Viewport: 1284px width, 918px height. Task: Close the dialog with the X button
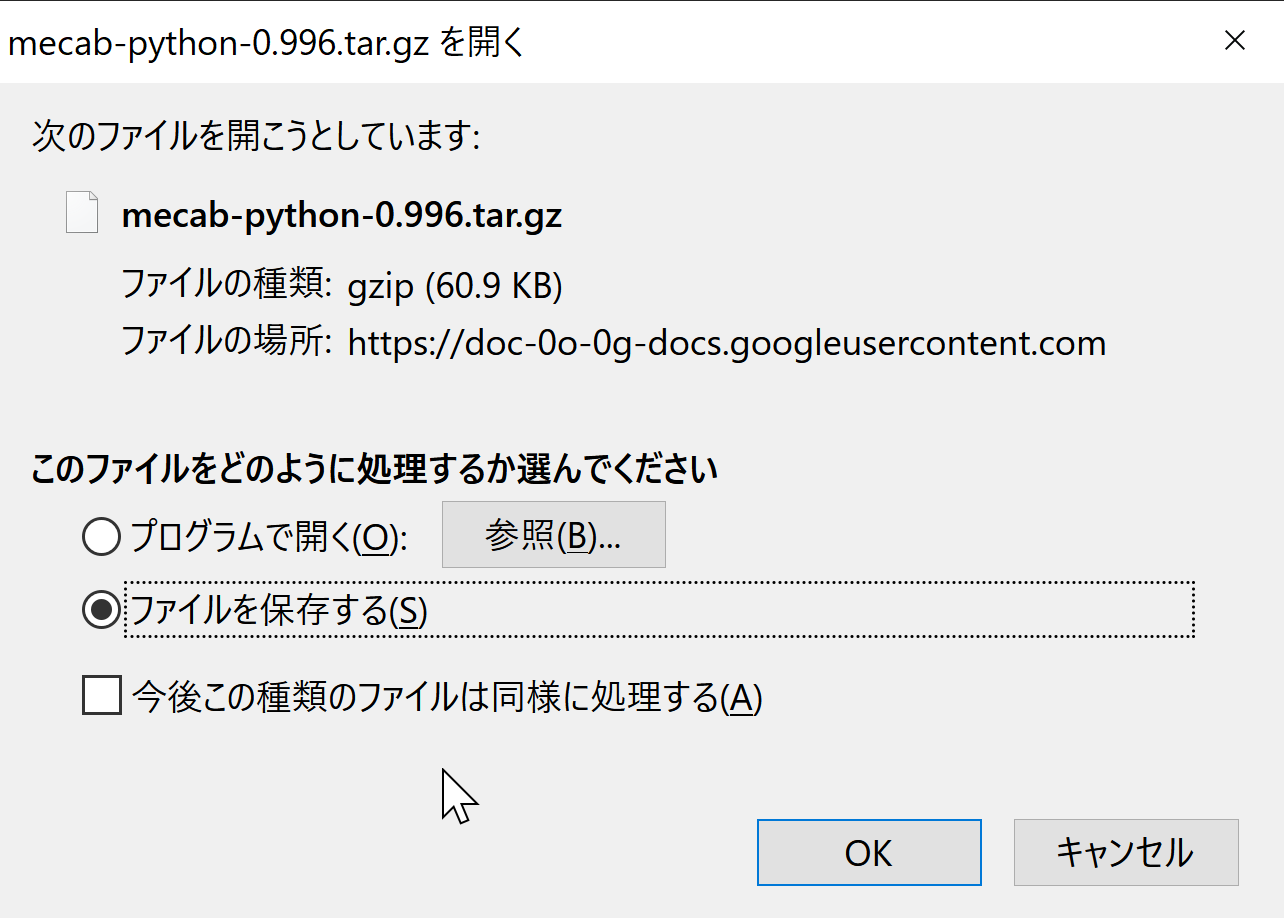[x=1236, y=41]
